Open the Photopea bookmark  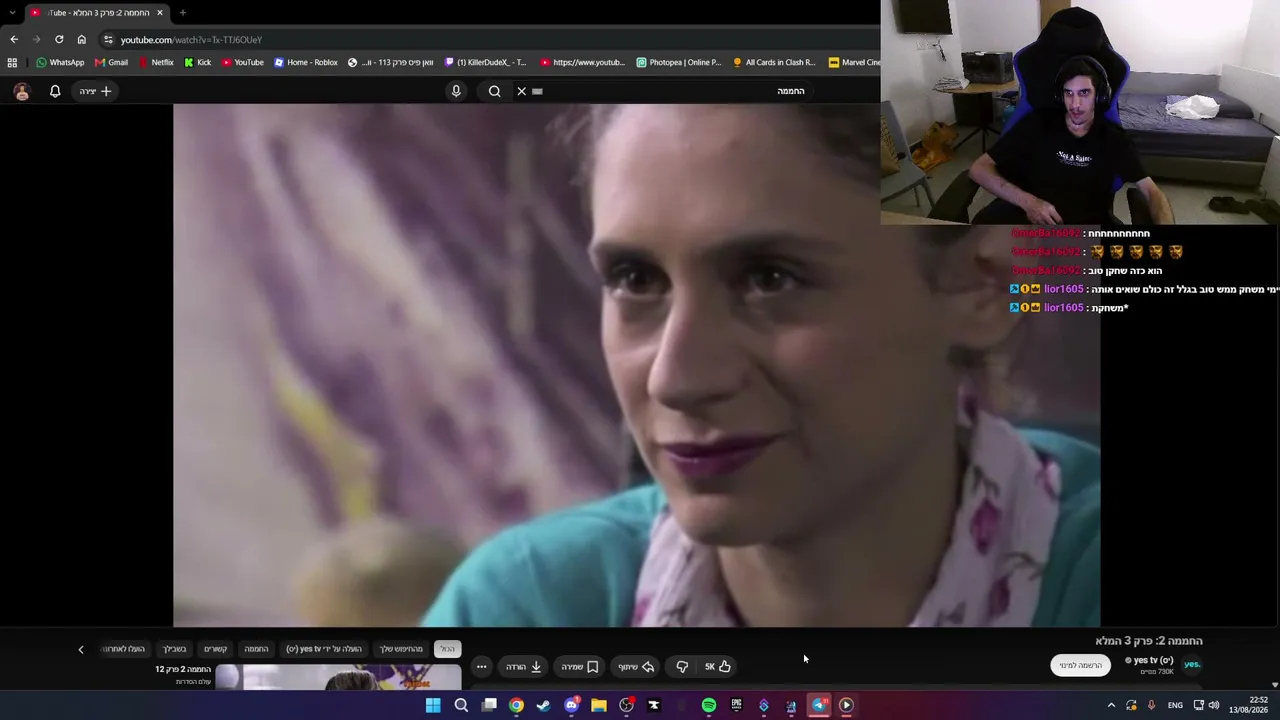click(678, 62)
